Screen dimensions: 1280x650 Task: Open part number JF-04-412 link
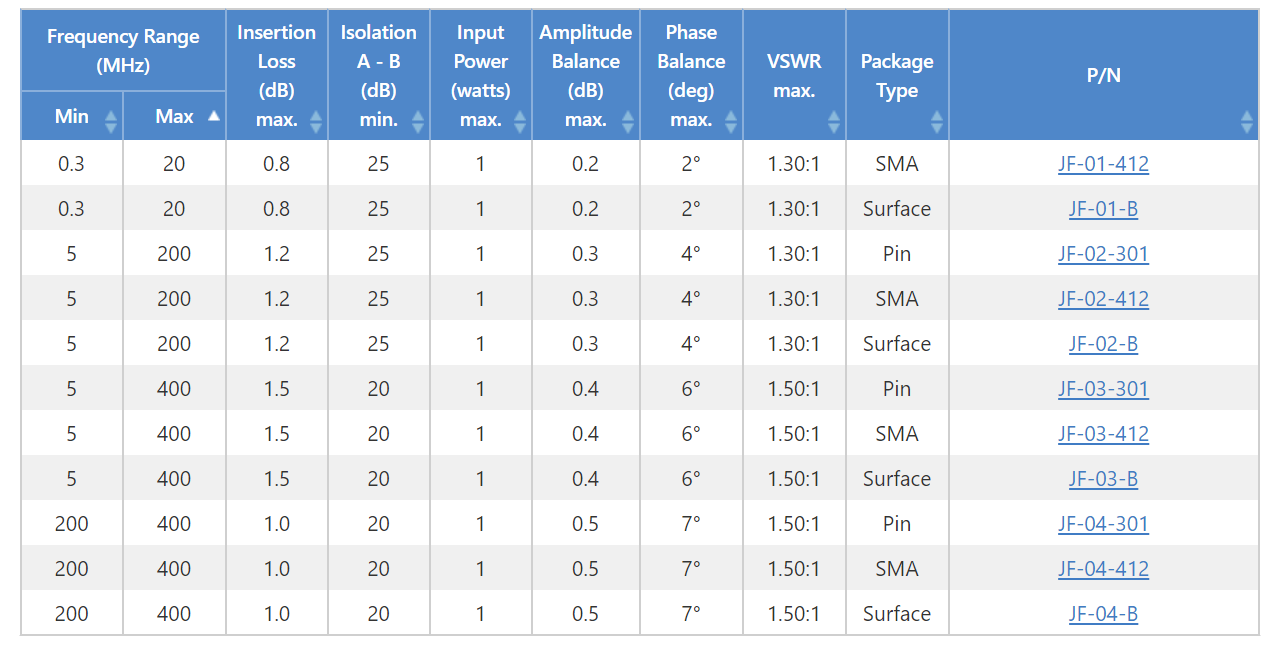[1103, 569]
